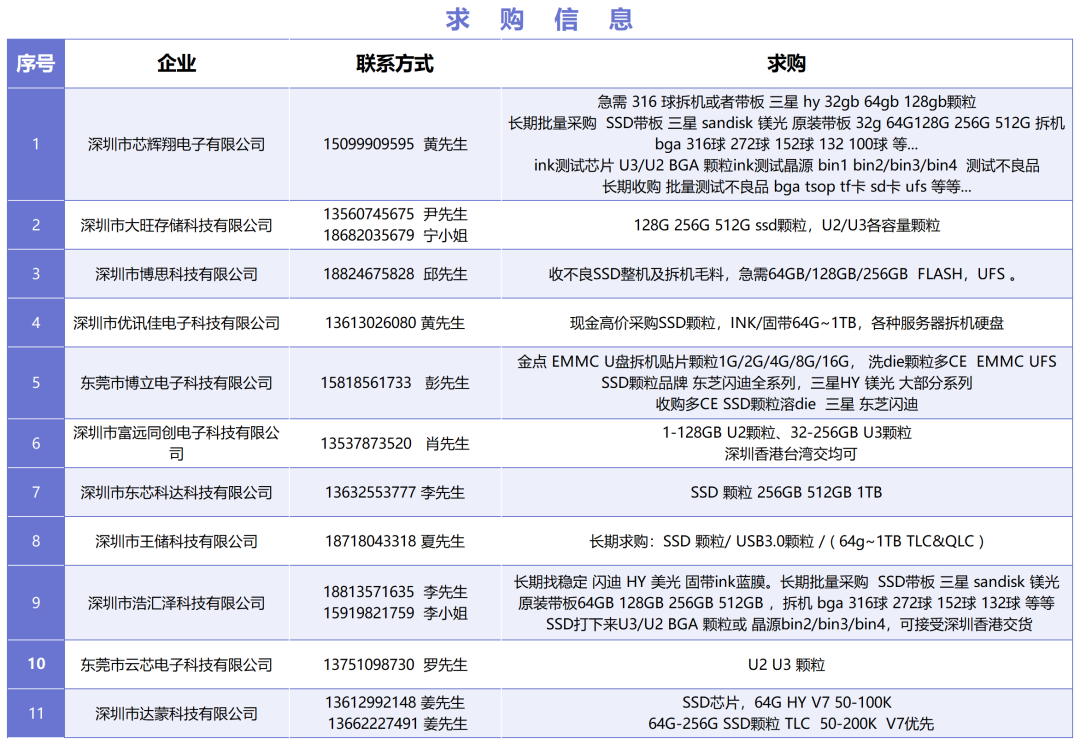Click text U2 U3 颗粒
This screenshot has width=1080, height=745.
(787, 665)
